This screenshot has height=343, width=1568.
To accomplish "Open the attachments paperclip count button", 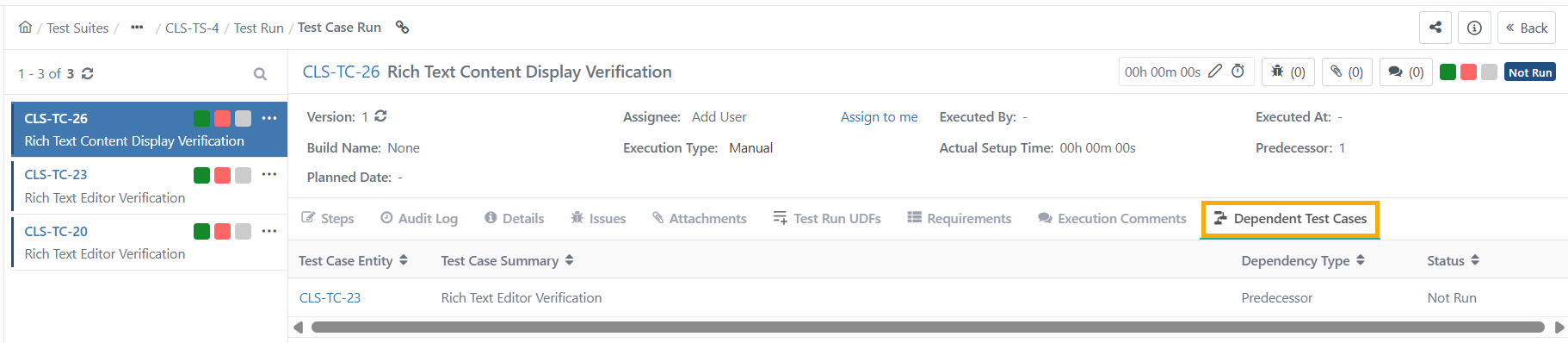I will tap(1347, 72).
